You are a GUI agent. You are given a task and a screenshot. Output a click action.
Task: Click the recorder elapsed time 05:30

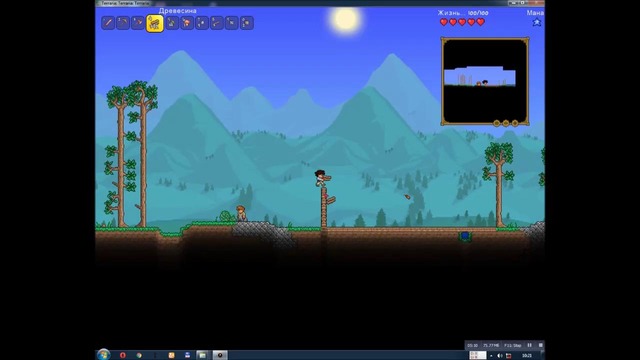click(472, 345)
